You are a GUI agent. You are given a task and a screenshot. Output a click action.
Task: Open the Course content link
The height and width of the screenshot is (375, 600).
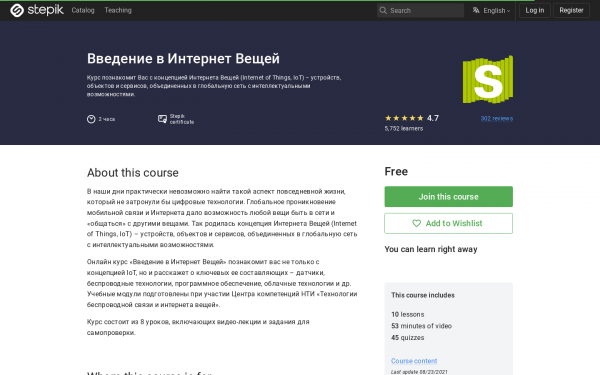[x=414, y=361]
